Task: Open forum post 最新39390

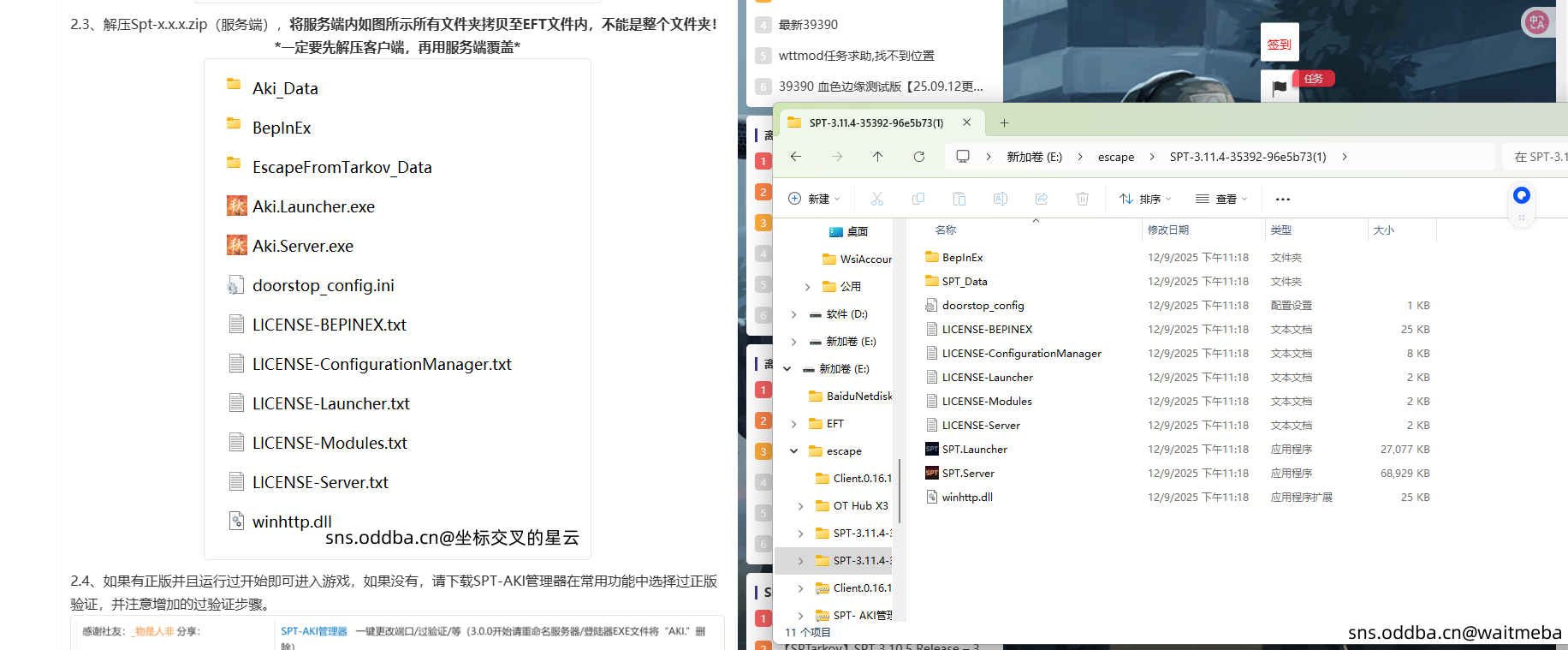Action: pyautogui.click(x=808, y=25)
